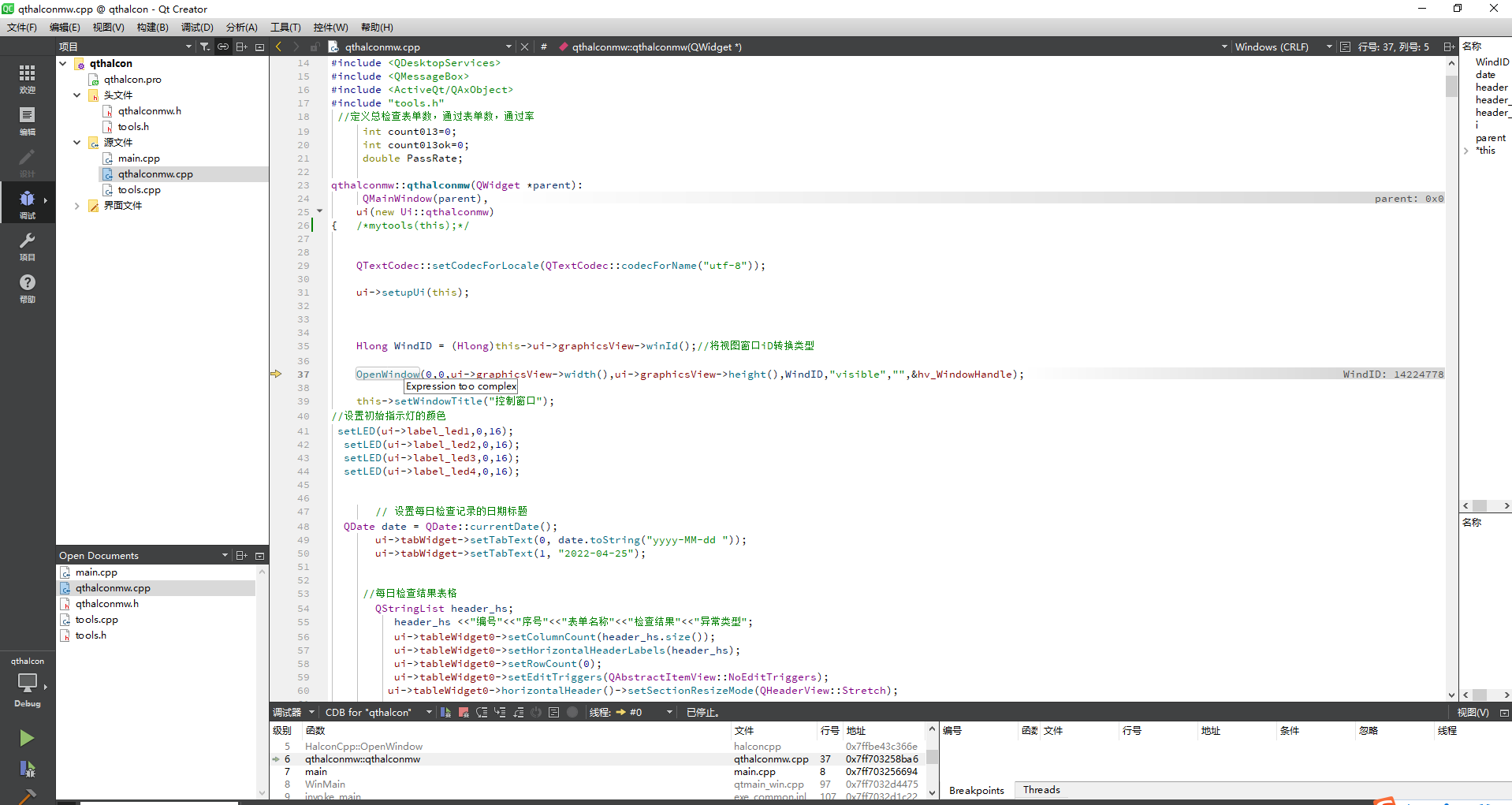The width and height of the screenshot is (1512, 805).
Task: Open the 工具(T) menu
Action: 285,27
